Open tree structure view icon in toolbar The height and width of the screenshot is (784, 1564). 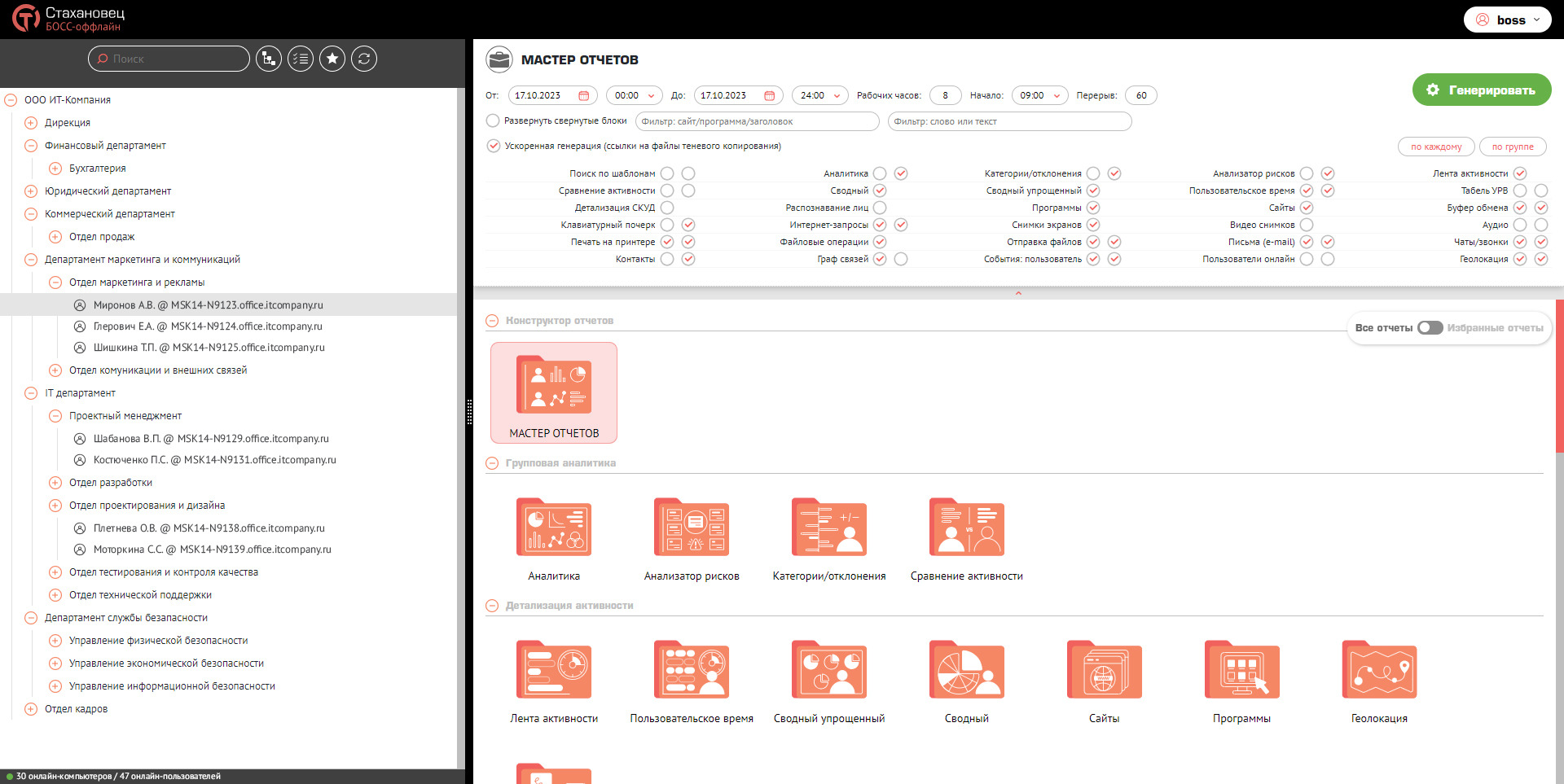269,59
